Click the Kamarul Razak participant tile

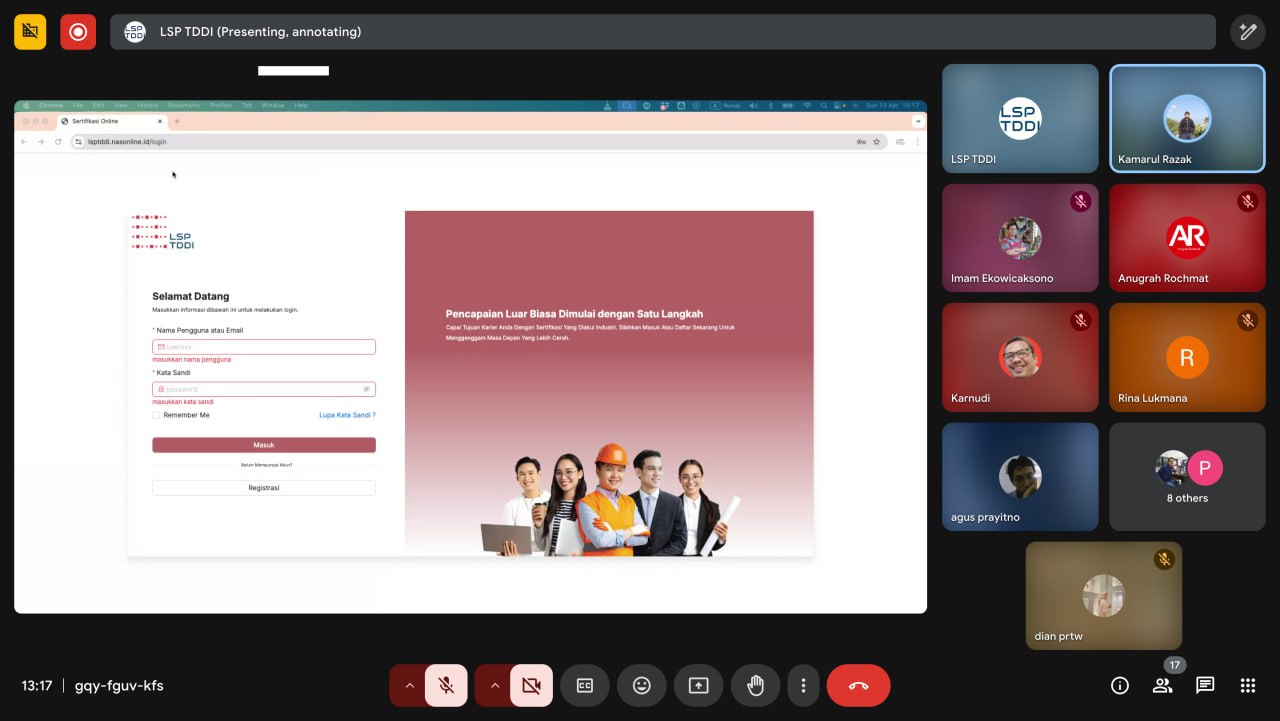(1187, 119)
